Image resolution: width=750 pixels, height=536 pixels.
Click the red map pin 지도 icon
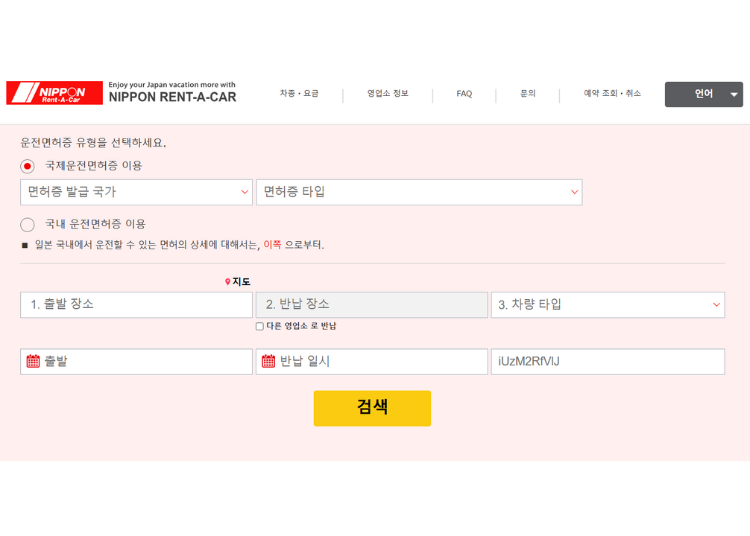tap(228, 282)
